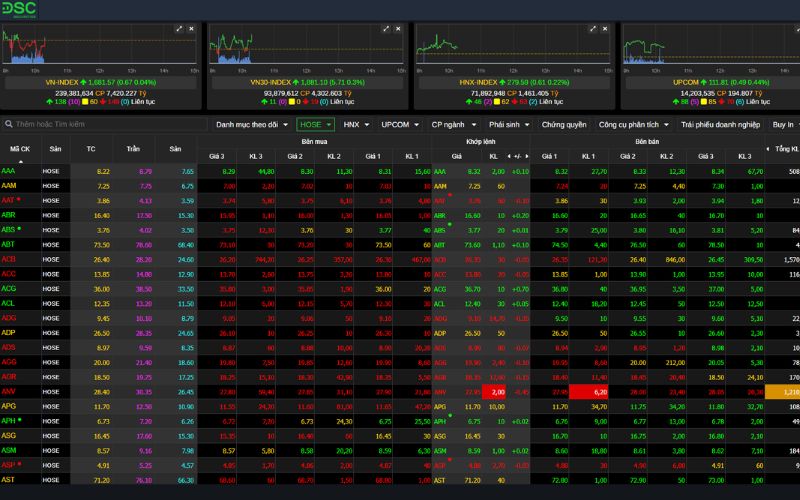Viewport: 800px width, 500px height.
Task: Expand the VN-INDEX chart panel
Action: point(179,29)
